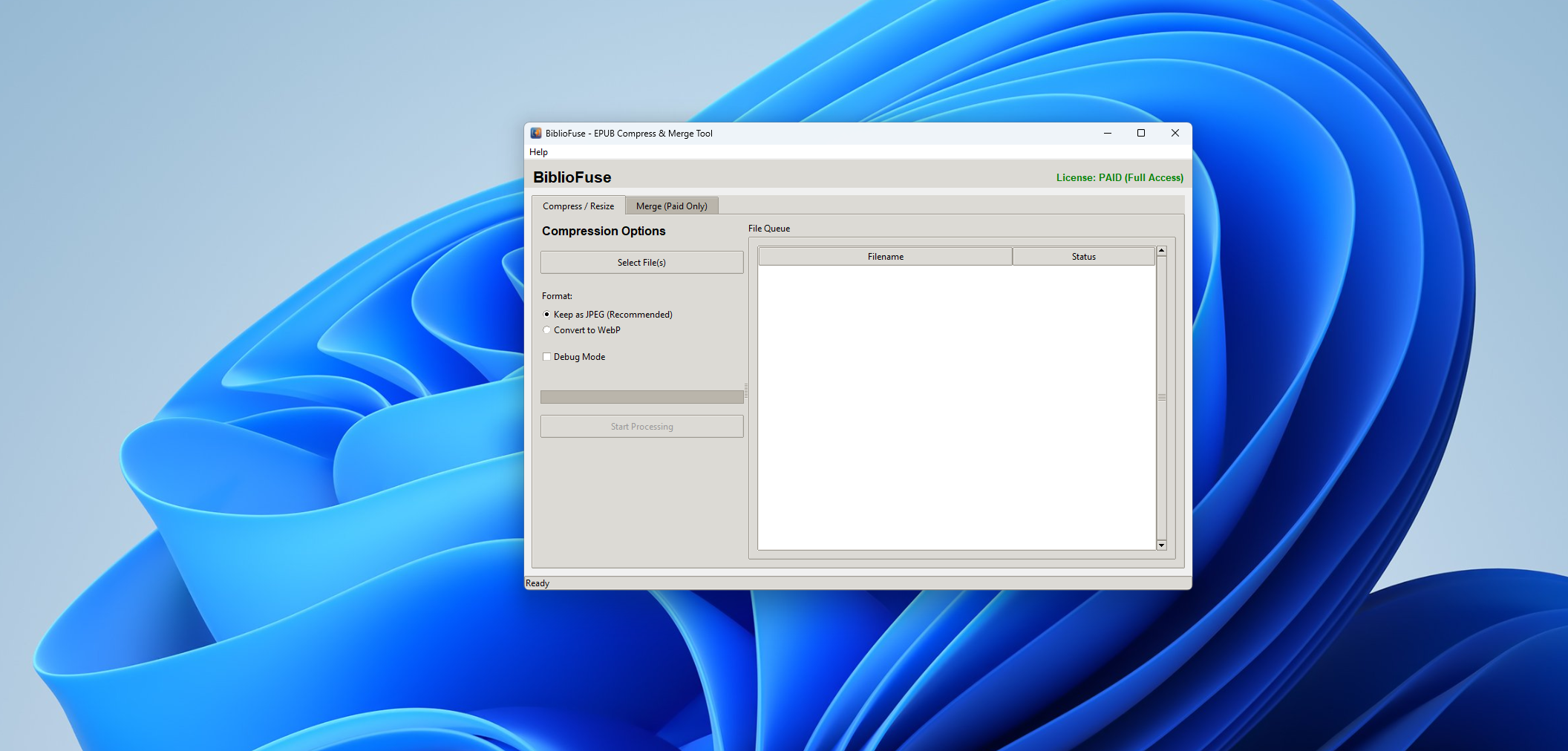Open the Help menu
Screen dimensions: 1568x751
[538, 151]
